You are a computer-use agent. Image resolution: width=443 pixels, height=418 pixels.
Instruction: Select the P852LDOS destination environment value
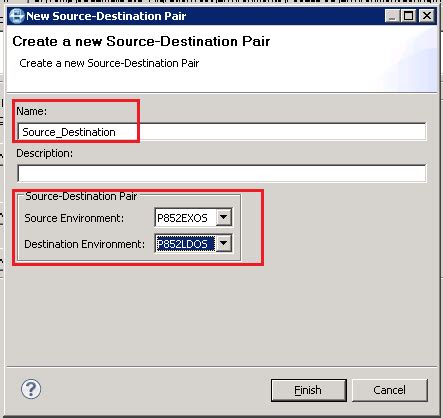(x=185, y=244)
